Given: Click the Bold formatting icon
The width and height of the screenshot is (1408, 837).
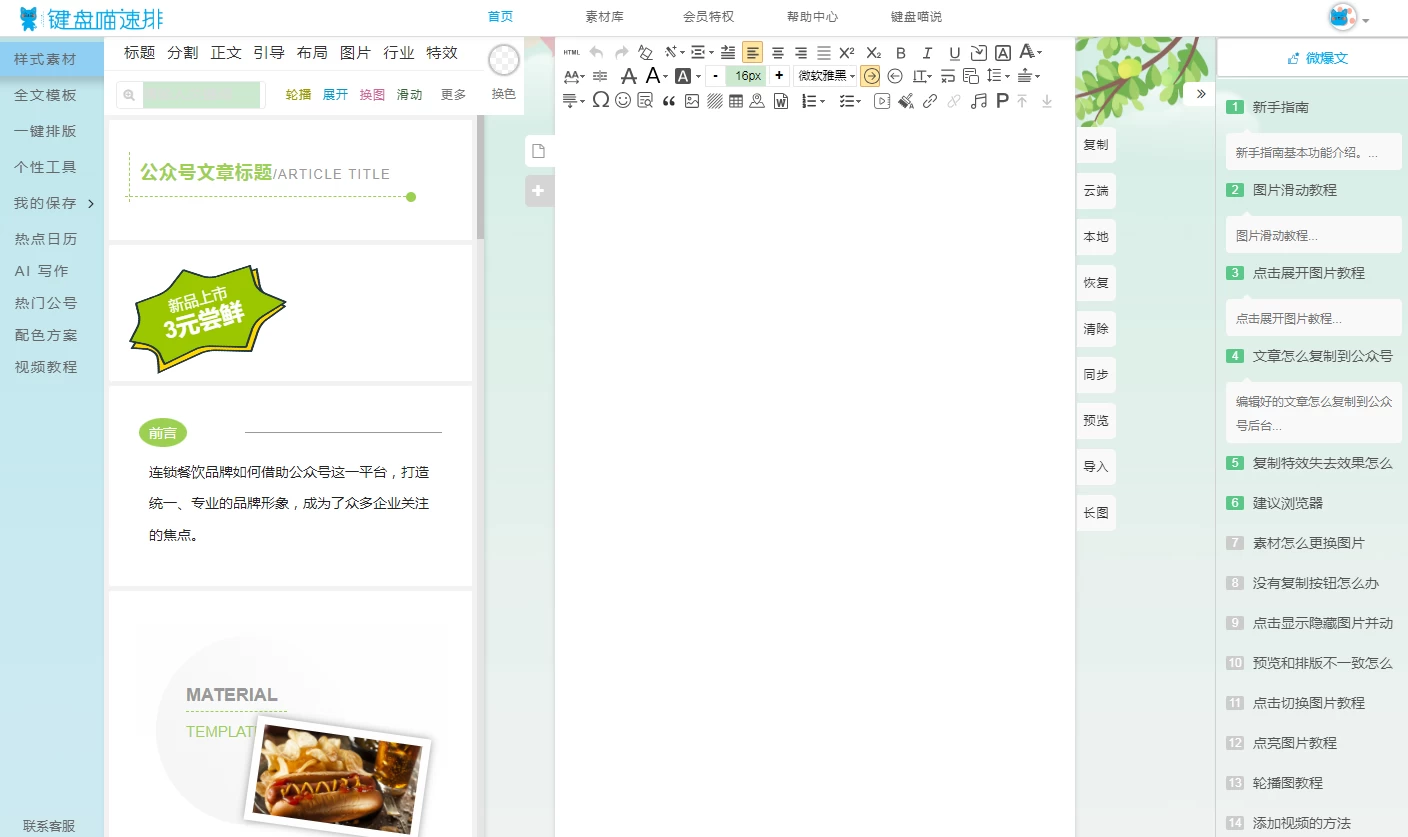Looking at the screenshot, I should [901, 53].
